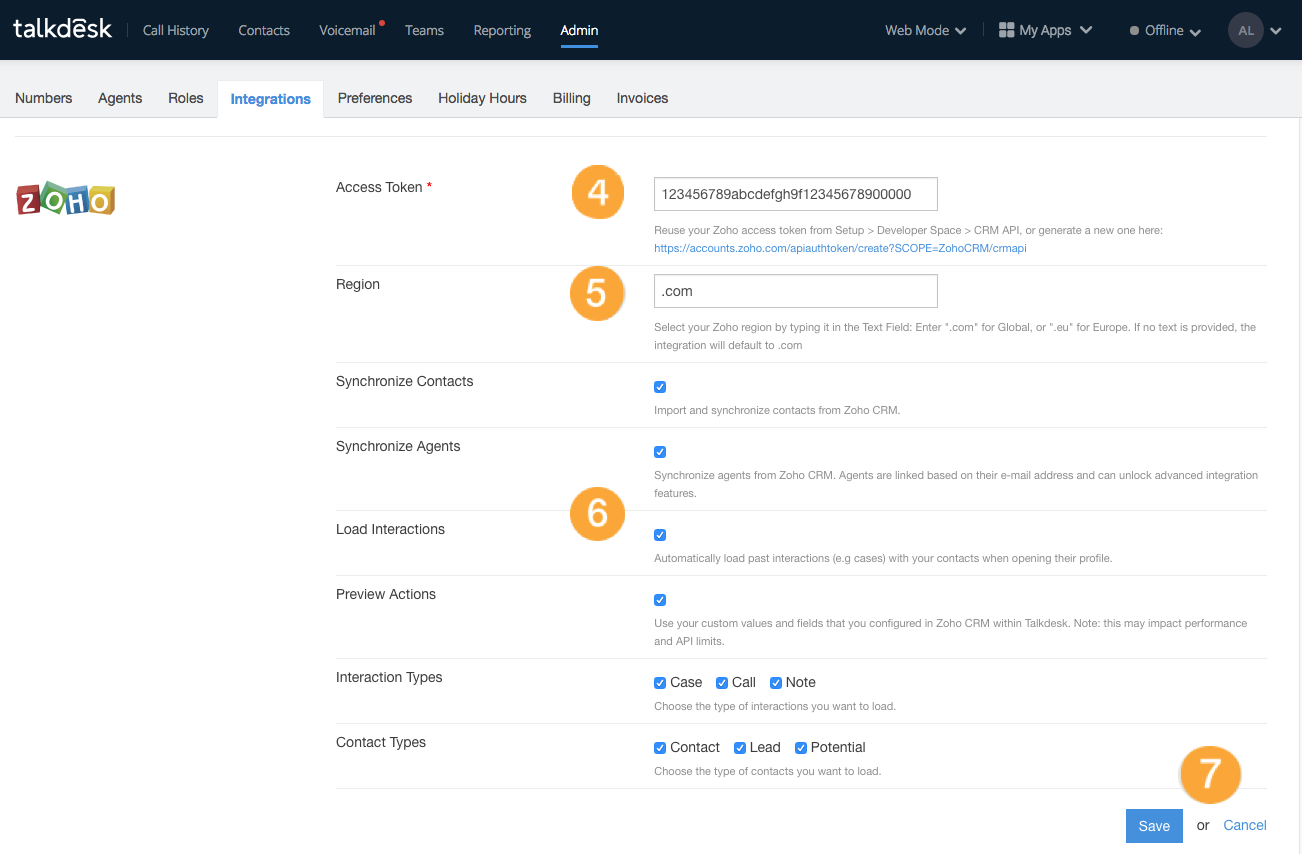Select Admin in top navigation
This screenshot has width=1302, height=854.
click(579, 30)
